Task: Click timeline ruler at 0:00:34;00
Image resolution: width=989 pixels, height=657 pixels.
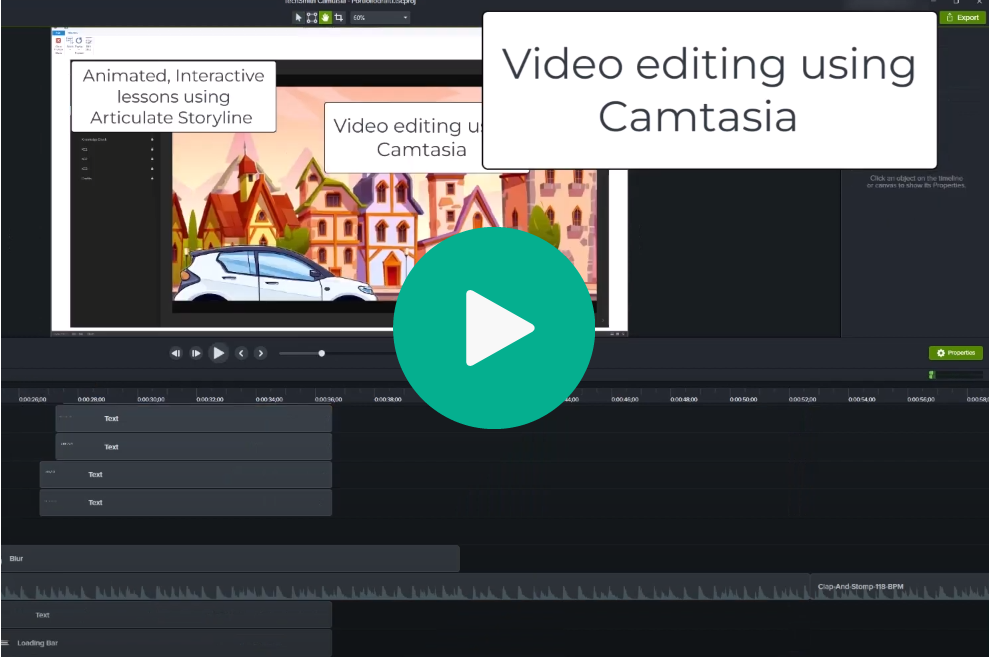Action: [269, 399]
